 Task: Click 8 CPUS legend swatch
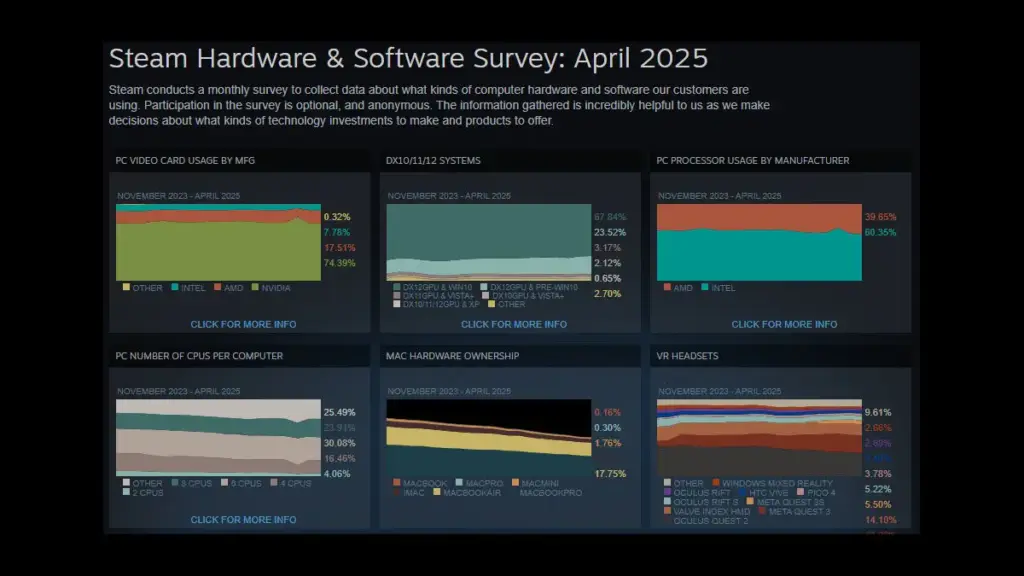[175, 483]
